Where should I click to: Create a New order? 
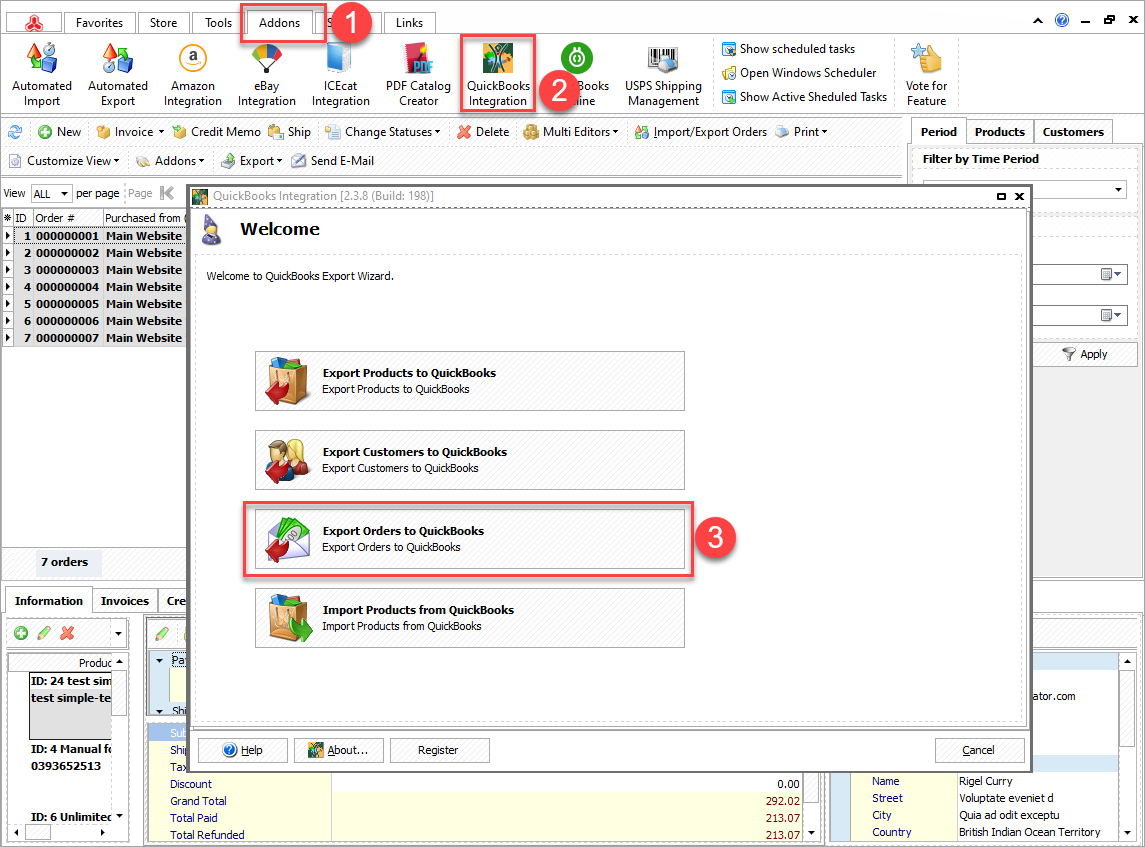59,132
